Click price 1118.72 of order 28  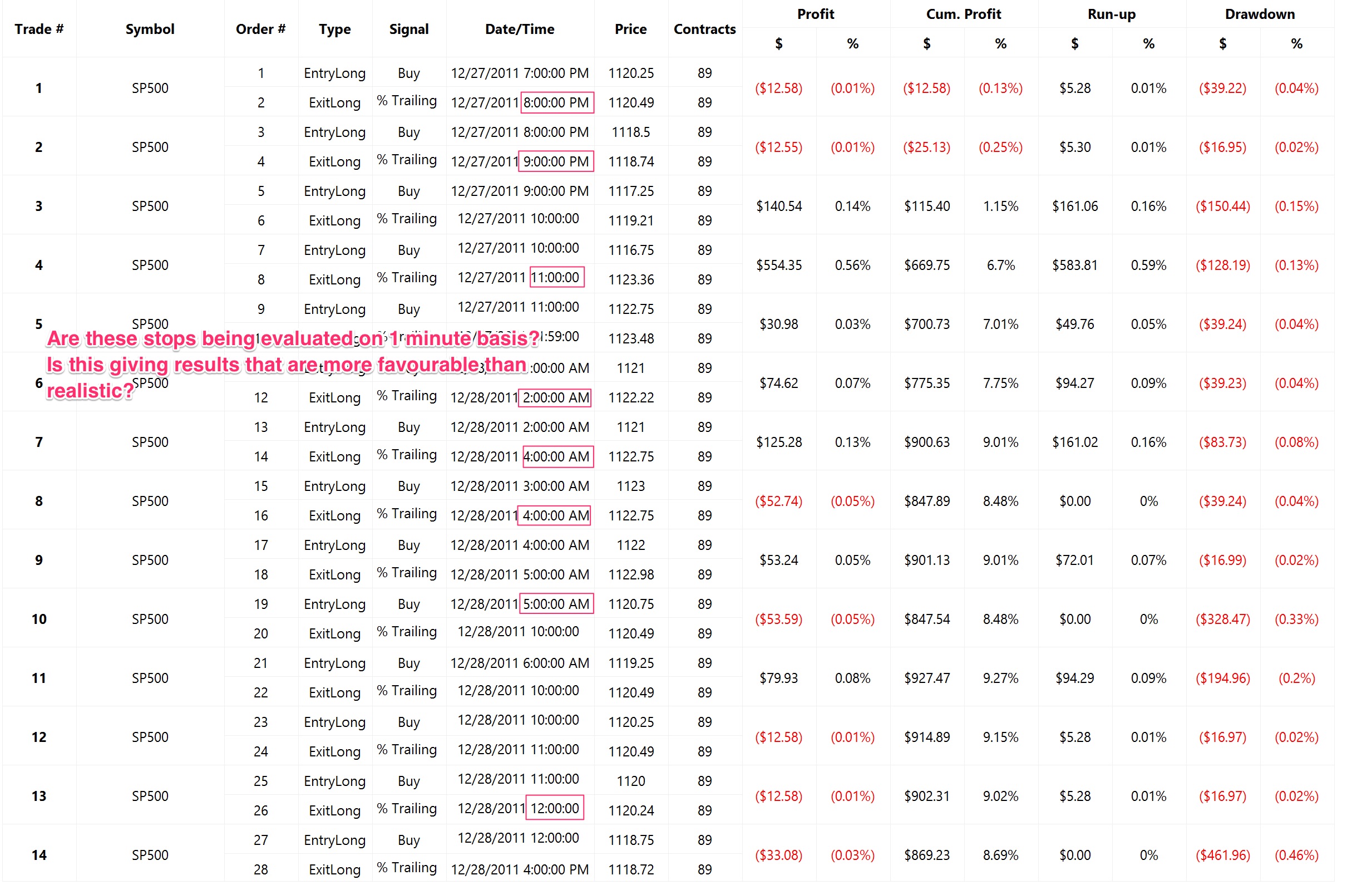click(x=631, y=871)
